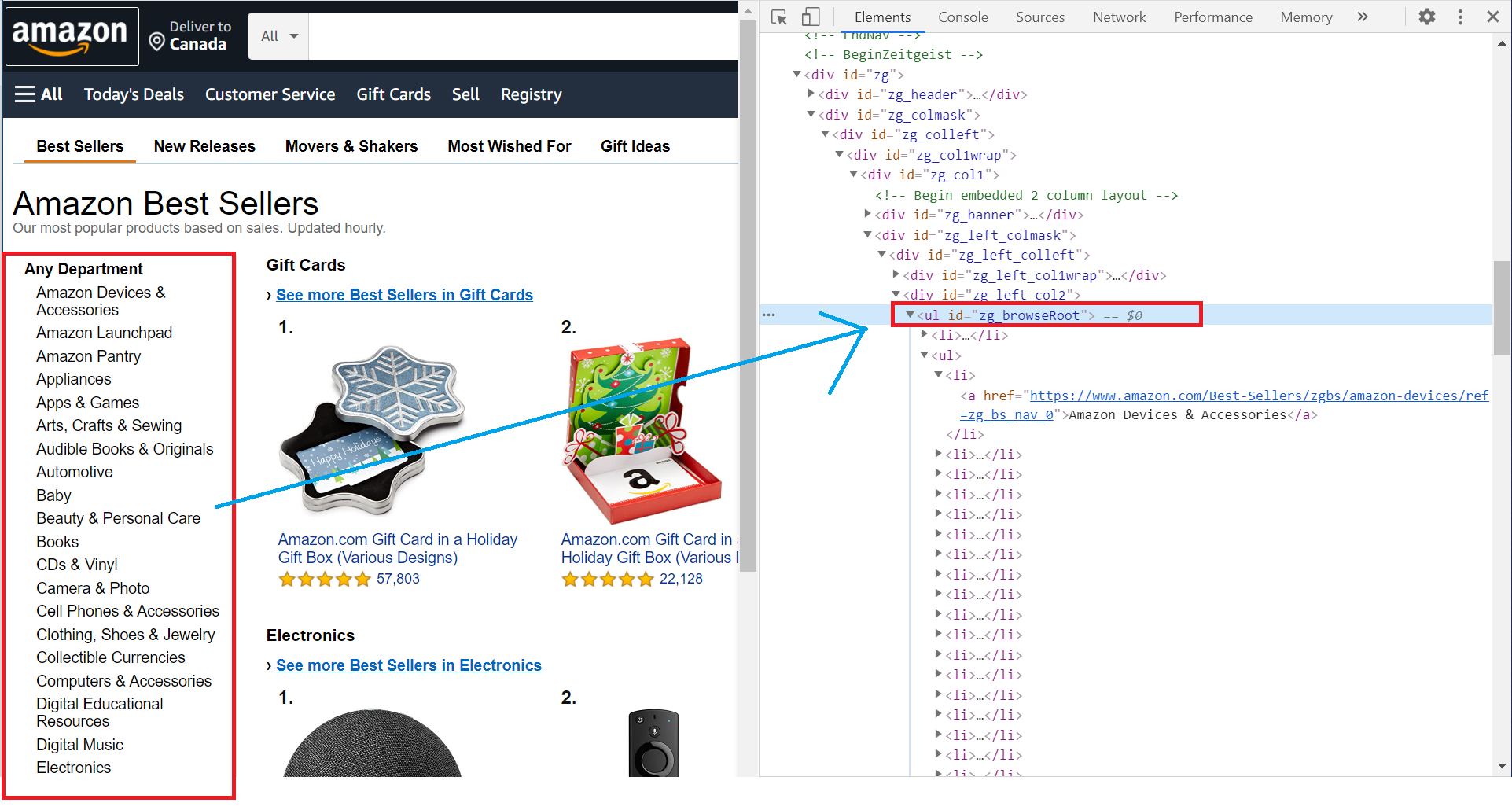Click the ellipsis beside zg_browseRoot row
The width and height of the screenshot is (1512, 810).
point(769,315)
